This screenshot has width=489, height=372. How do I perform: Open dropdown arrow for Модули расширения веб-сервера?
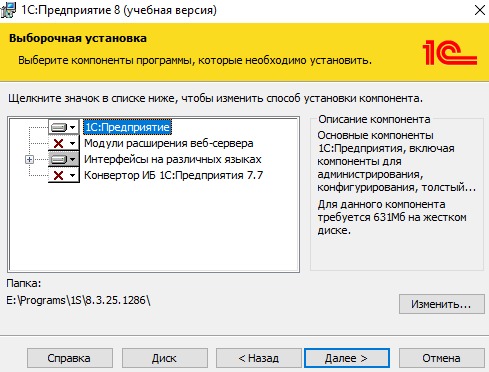[x=73, y=143]
